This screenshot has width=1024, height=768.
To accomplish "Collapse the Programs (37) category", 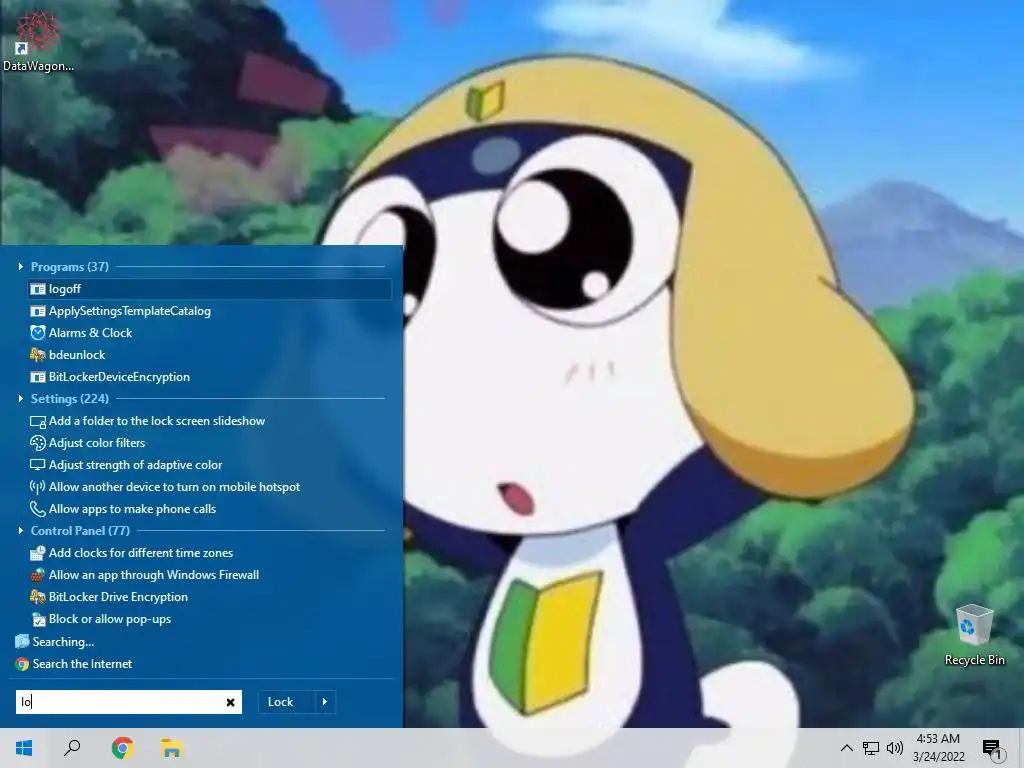I will pos(20,266).
